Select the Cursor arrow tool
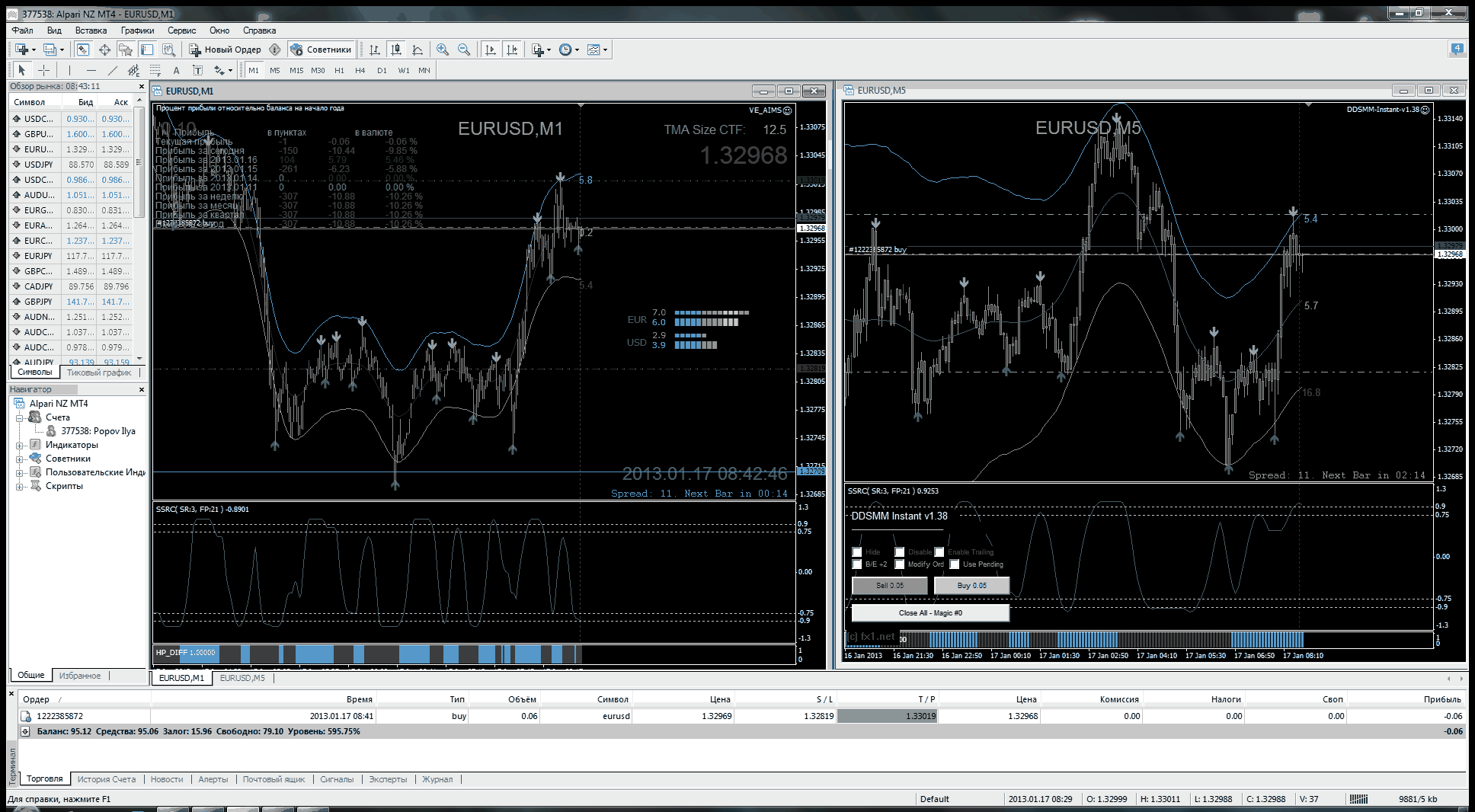 click(x=21, y=70)
